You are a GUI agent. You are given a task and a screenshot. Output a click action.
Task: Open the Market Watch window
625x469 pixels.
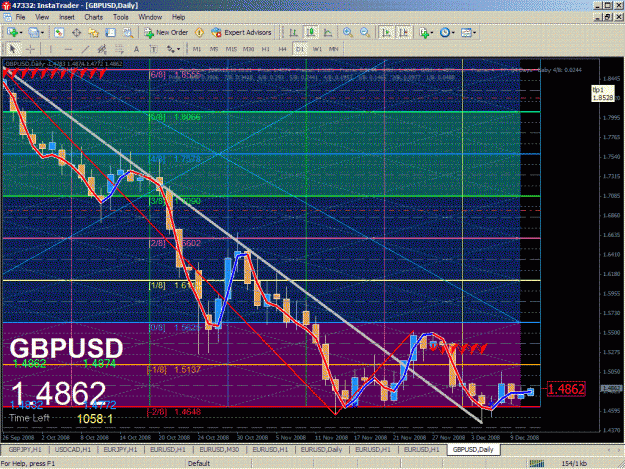coord(59,33)
